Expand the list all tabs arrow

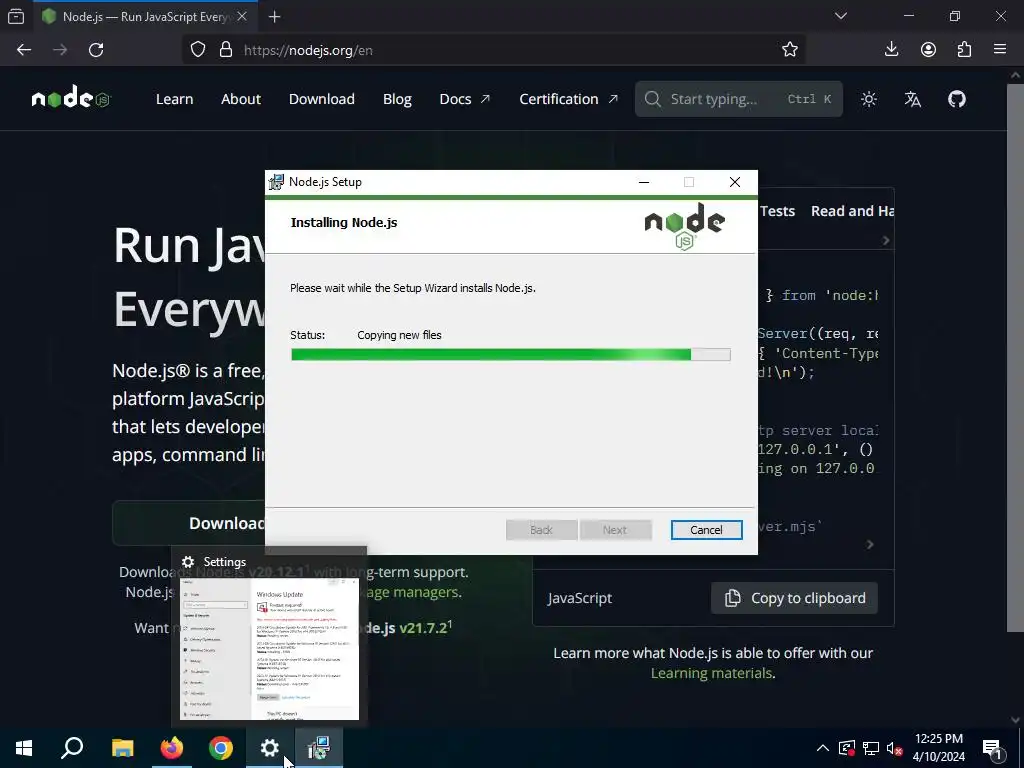click(841, 16)
